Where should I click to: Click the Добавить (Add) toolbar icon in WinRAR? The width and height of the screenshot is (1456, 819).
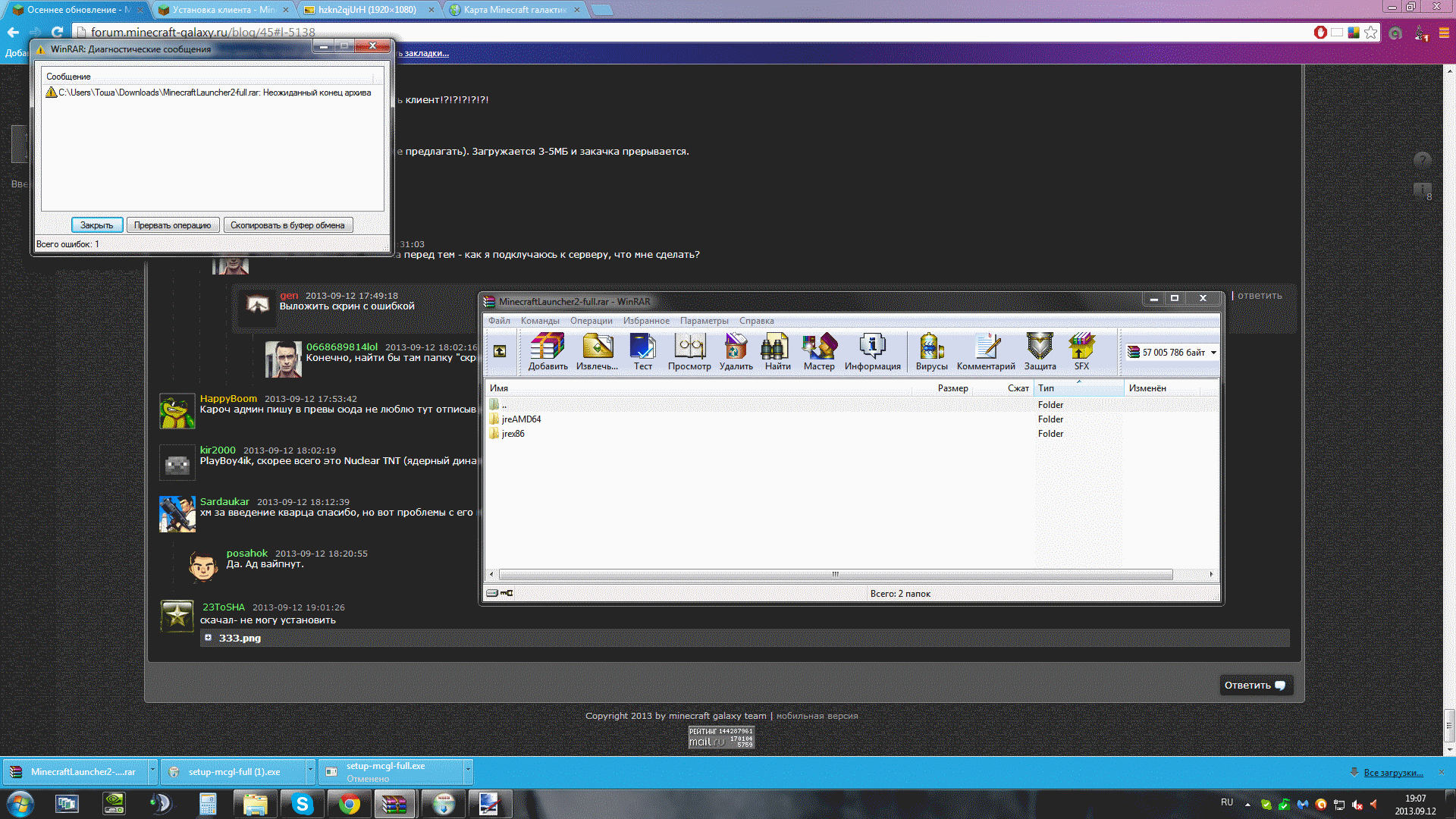tap(548, 352)
